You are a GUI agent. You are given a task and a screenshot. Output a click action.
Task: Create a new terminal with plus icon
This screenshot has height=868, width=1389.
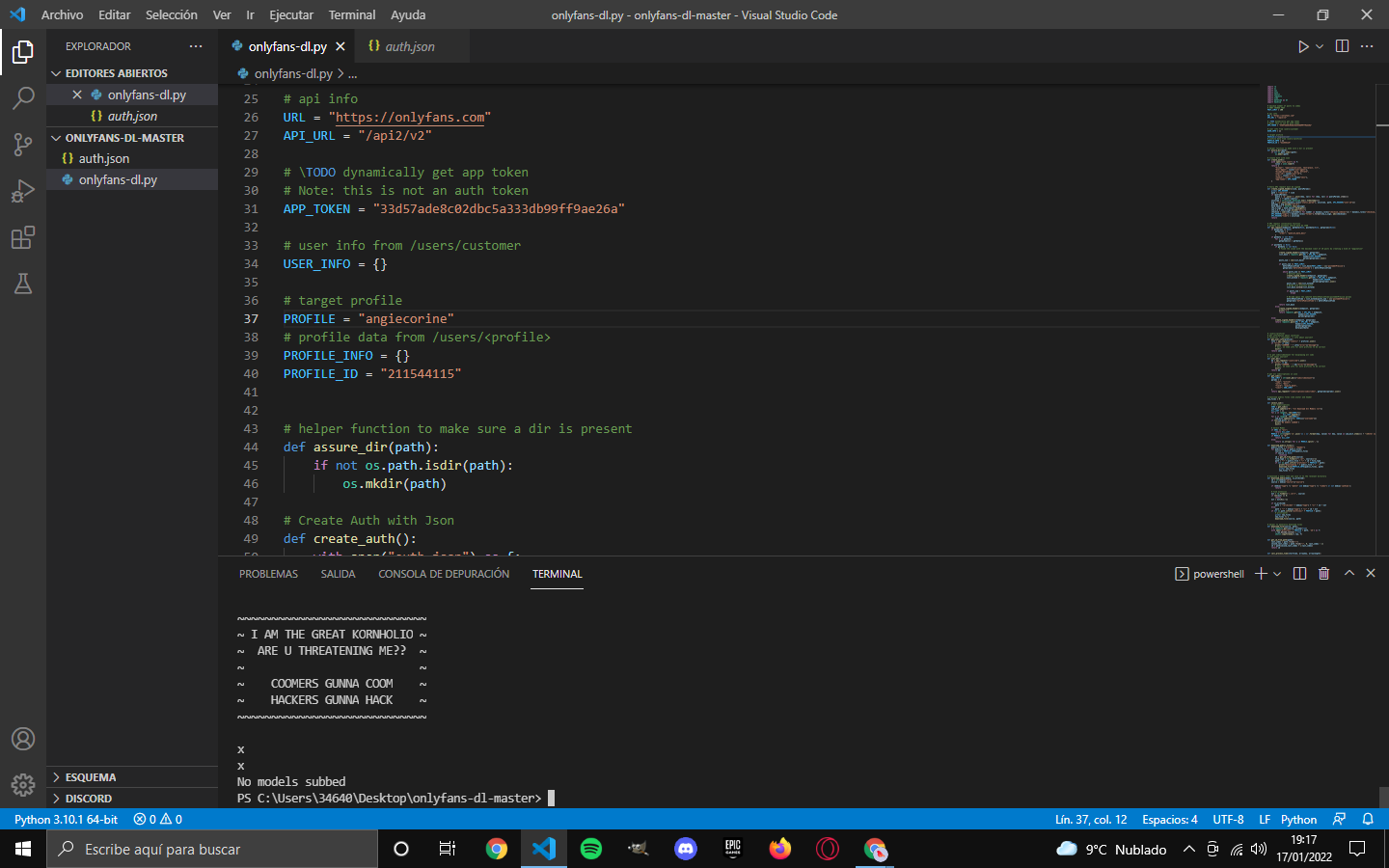click(1261, 574)
